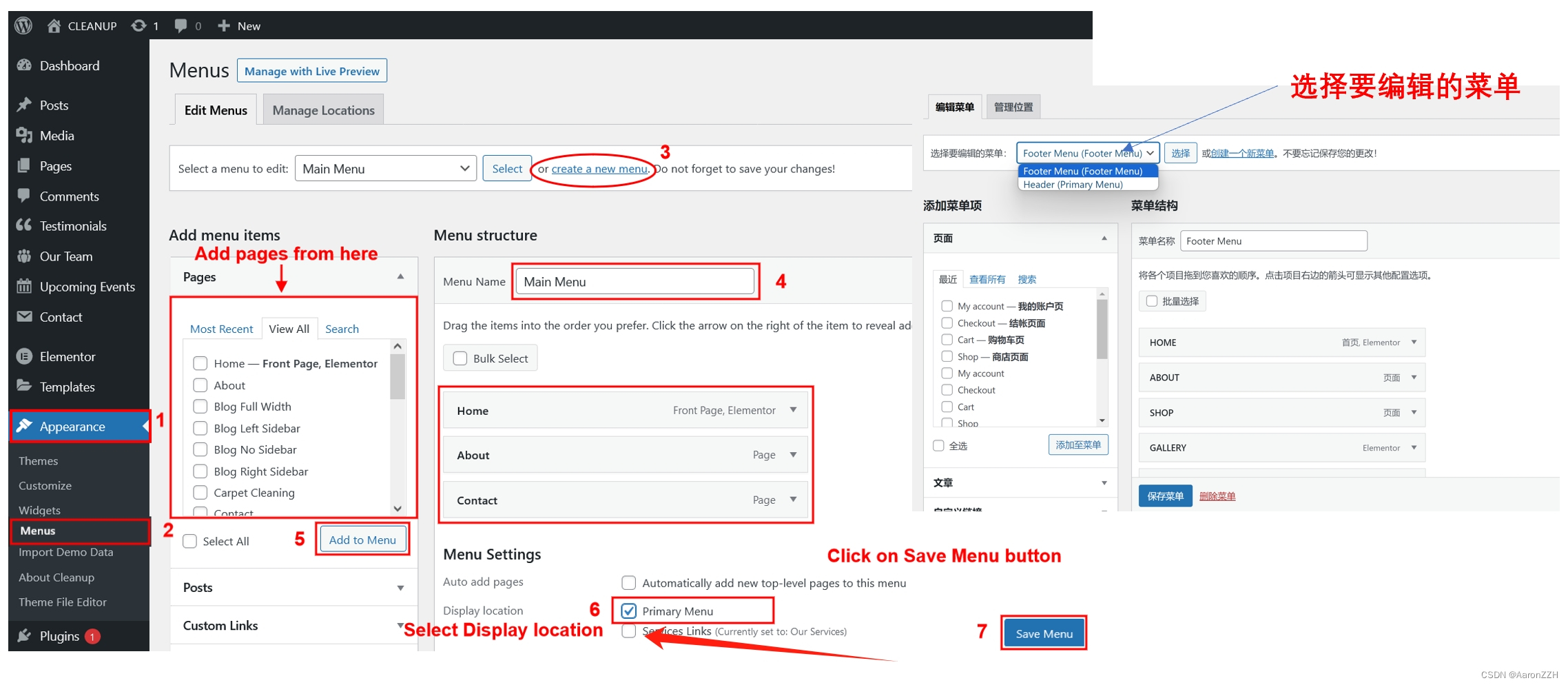
Task: Click Add to Menu button
Action: point(362,540)
